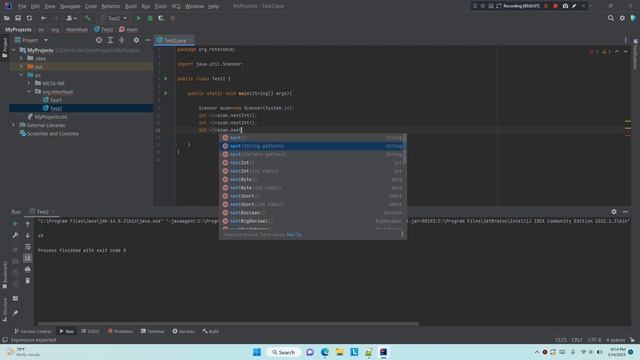Expand External Libraries node
This screenshot has height=360, width=640.
[14, 125]
